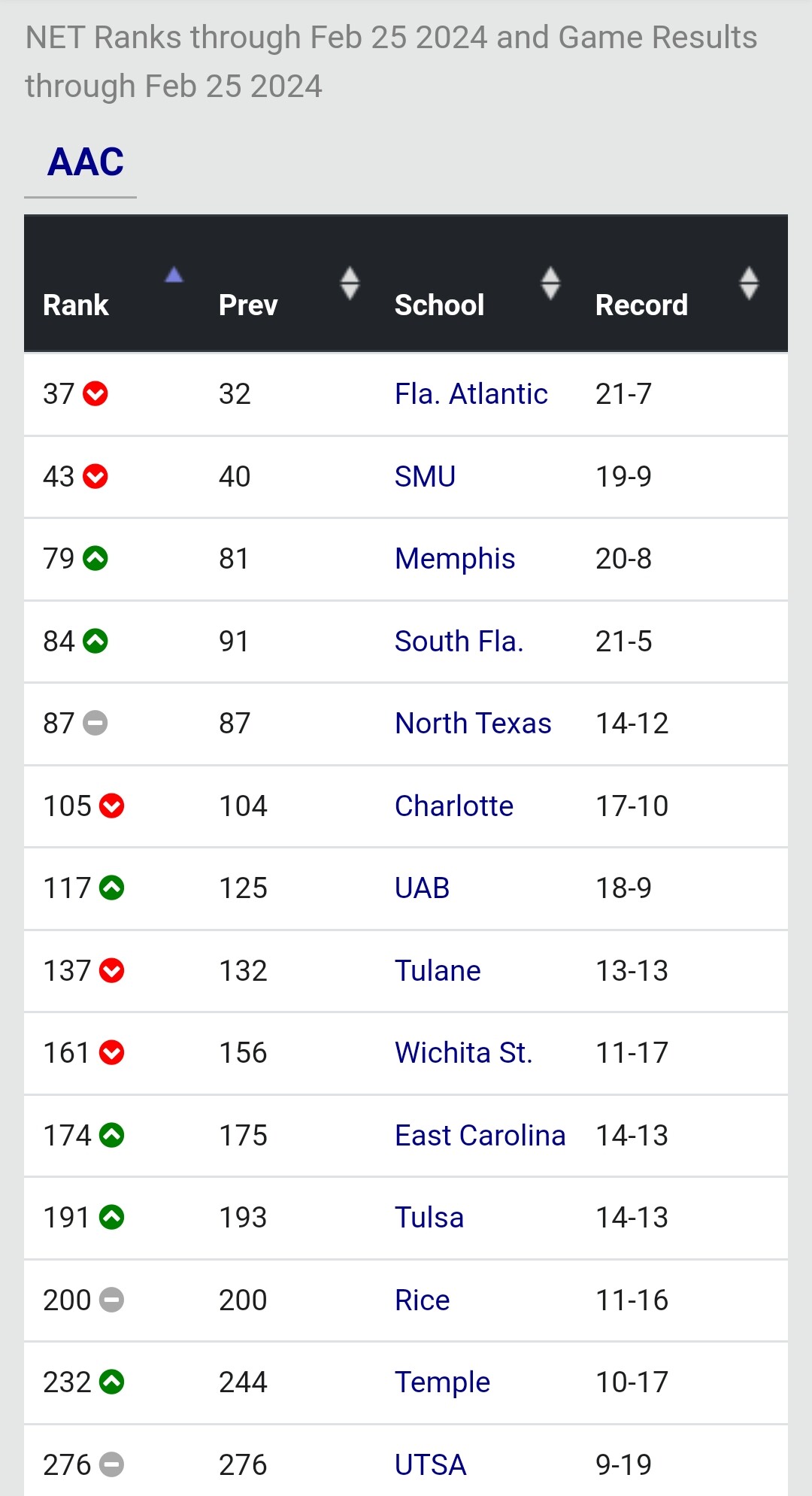The height and width of the screenshot is (1496, 812).
Task: Select the AAC conference tab
Action: (x=85, y=162)
